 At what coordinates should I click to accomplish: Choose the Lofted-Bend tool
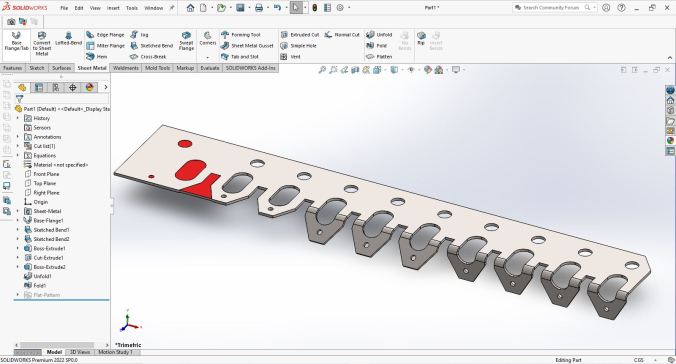pyautogui.click(x=68, y=38)
